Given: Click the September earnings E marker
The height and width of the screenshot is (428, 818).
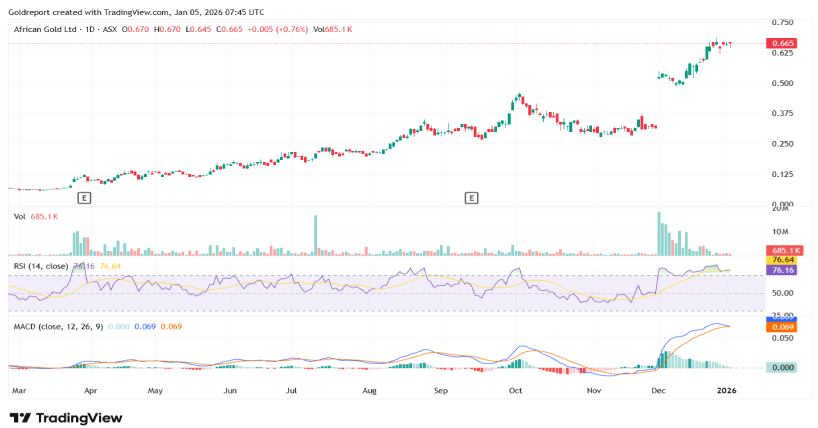Looking at the screenshot, I should point(471,198).
